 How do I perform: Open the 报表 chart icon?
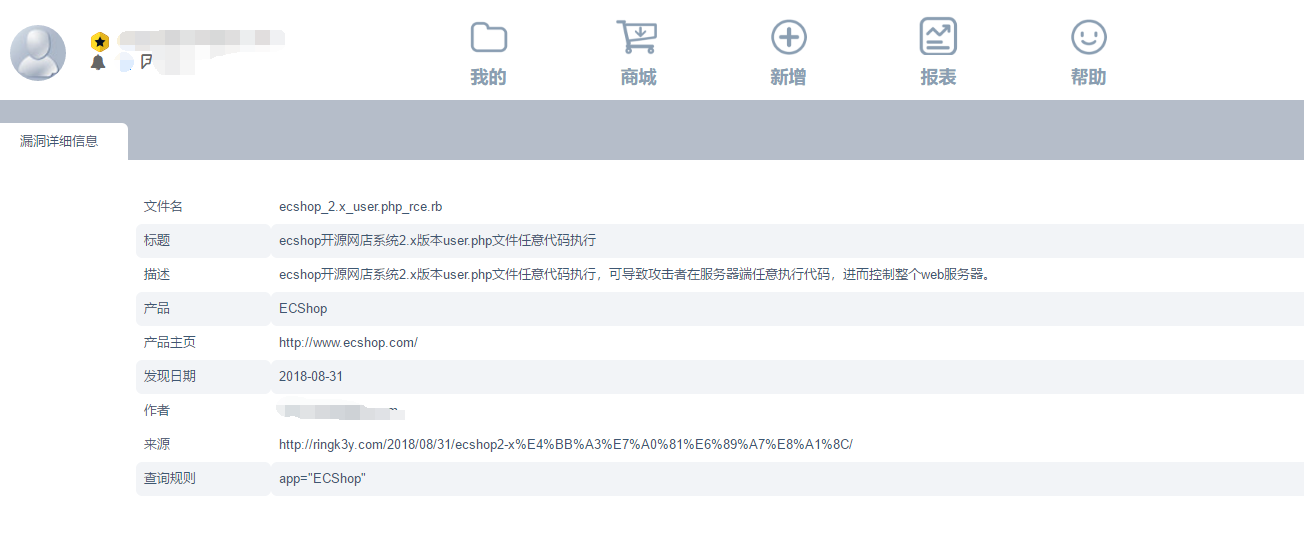coord(938,37)
